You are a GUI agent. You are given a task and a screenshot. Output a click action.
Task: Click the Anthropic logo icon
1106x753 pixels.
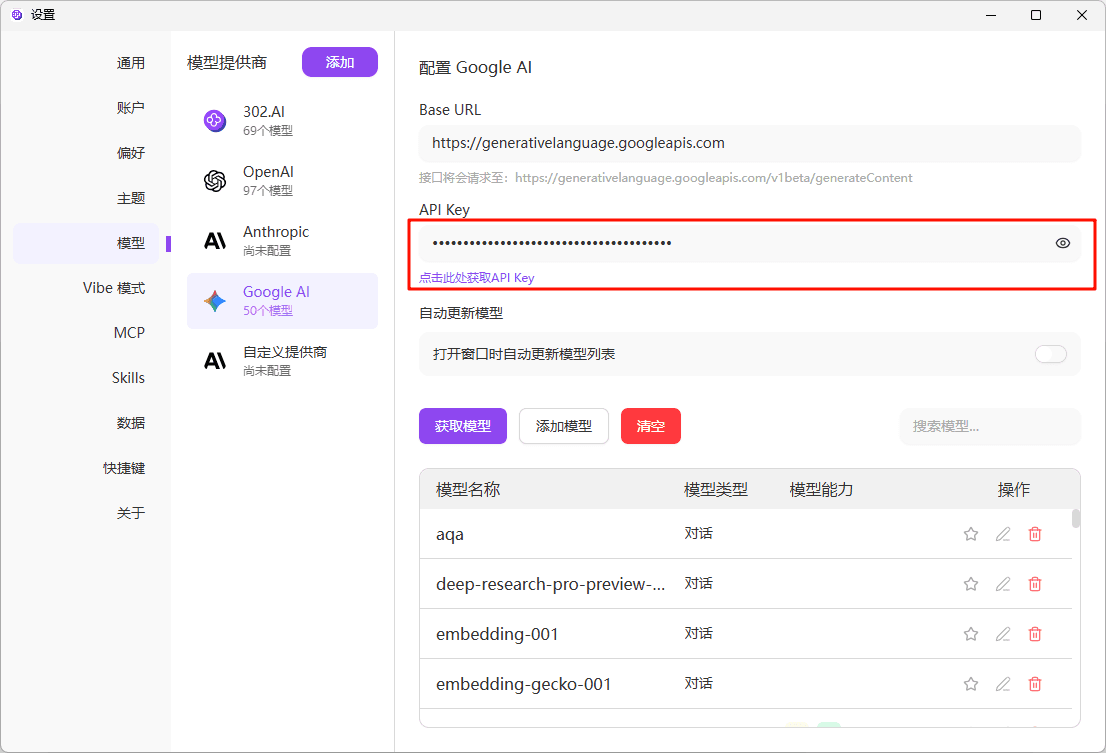click(x=215, y=241)
